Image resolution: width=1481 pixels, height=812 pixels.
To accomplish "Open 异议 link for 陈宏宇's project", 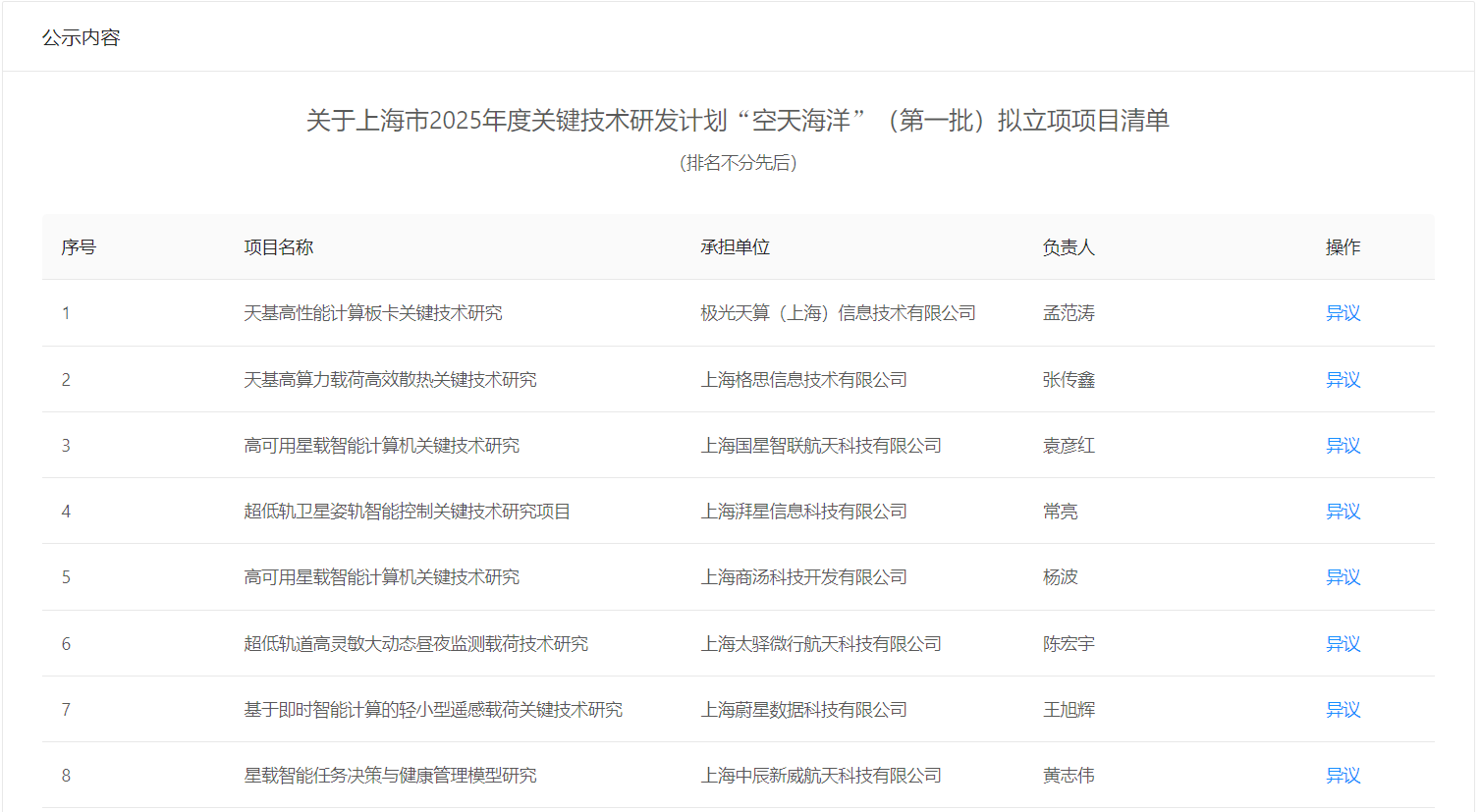I will point(1343,644).
